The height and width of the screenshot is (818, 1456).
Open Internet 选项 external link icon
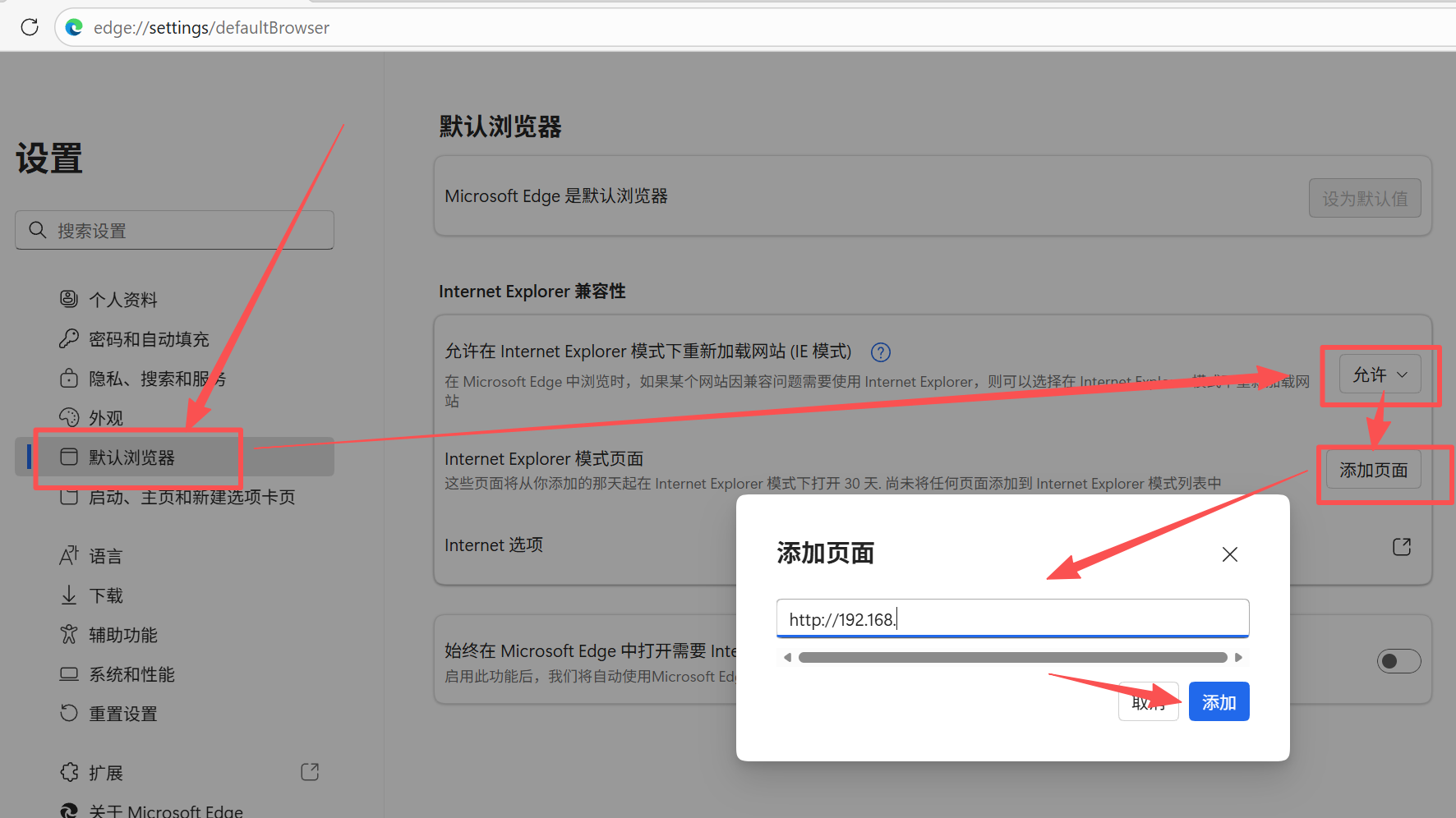[1402, 547]
